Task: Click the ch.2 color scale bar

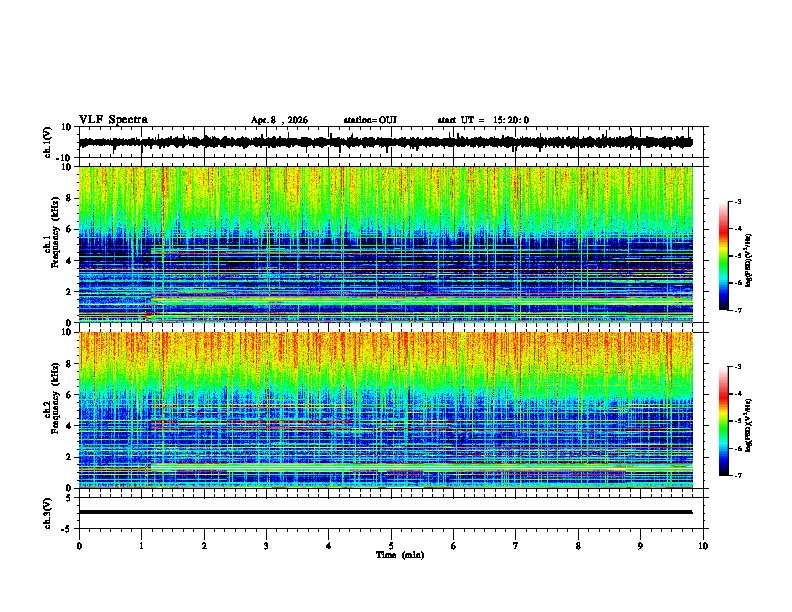Action: point(724,421)
